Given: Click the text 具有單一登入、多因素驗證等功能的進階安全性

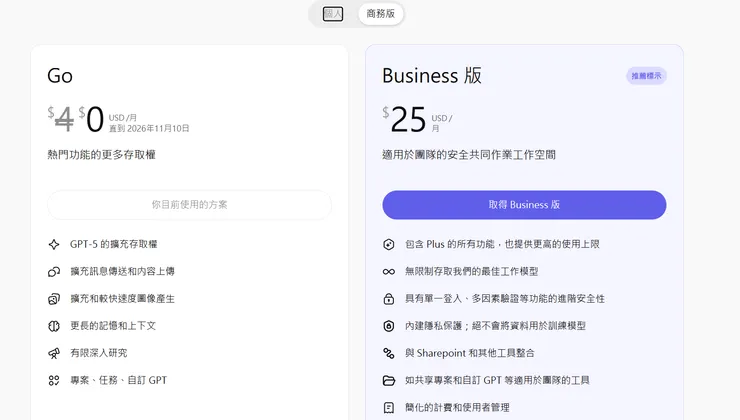Looking at the screenshot, I should (x=505, y=299).
